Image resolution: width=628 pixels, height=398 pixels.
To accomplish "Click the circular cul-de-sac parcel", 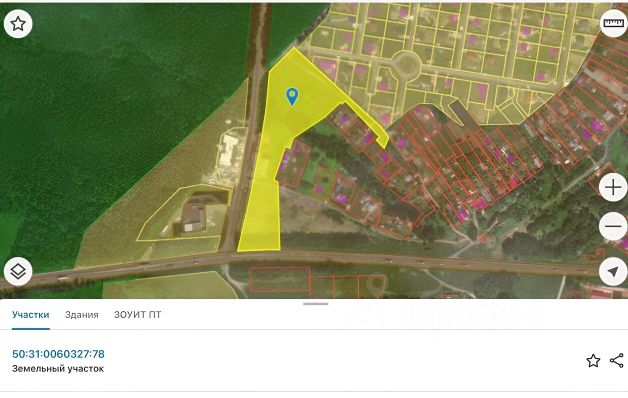I will [x=406, y=64].
